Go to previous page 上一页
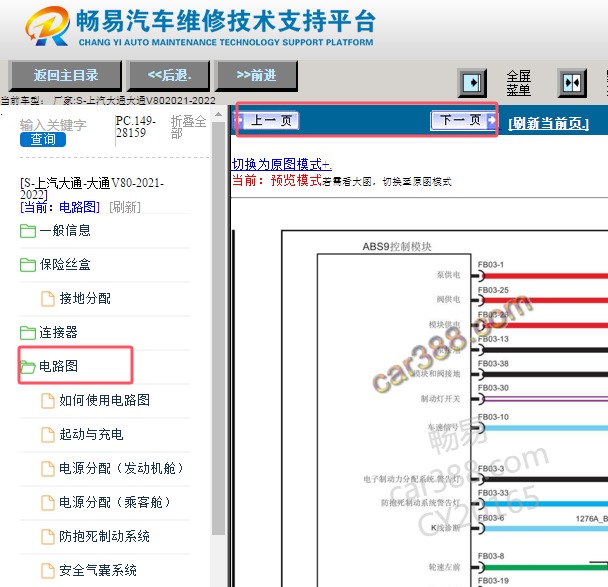 tap(267, 121)
